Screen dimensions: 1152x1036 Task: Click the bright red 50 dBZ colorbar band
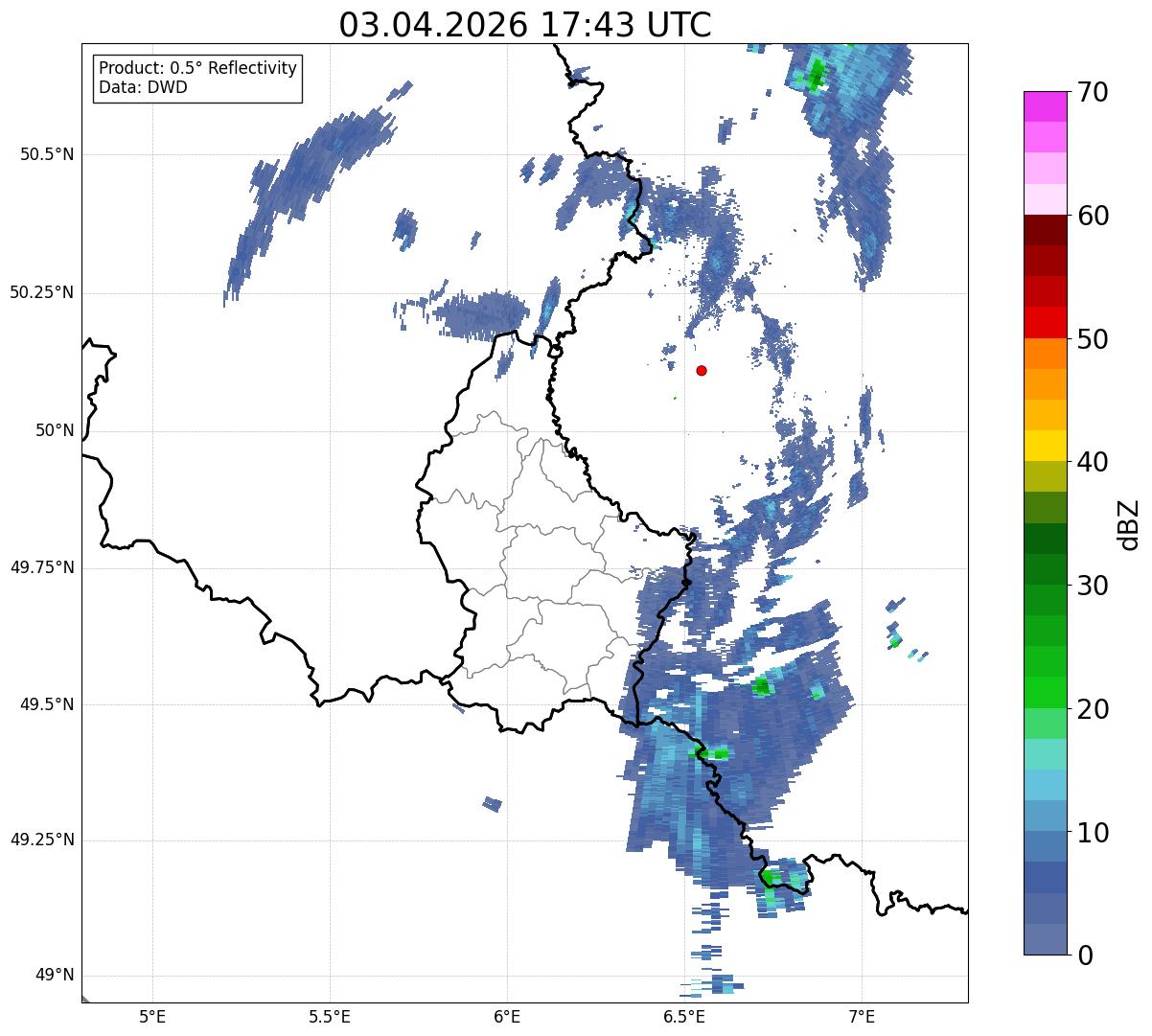pos(1047,322)
